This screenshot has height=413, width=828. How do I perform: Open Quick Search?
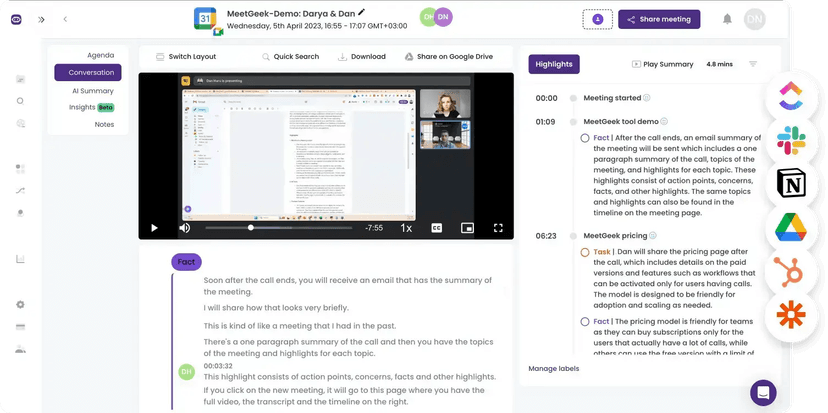[x=290, y=57]
